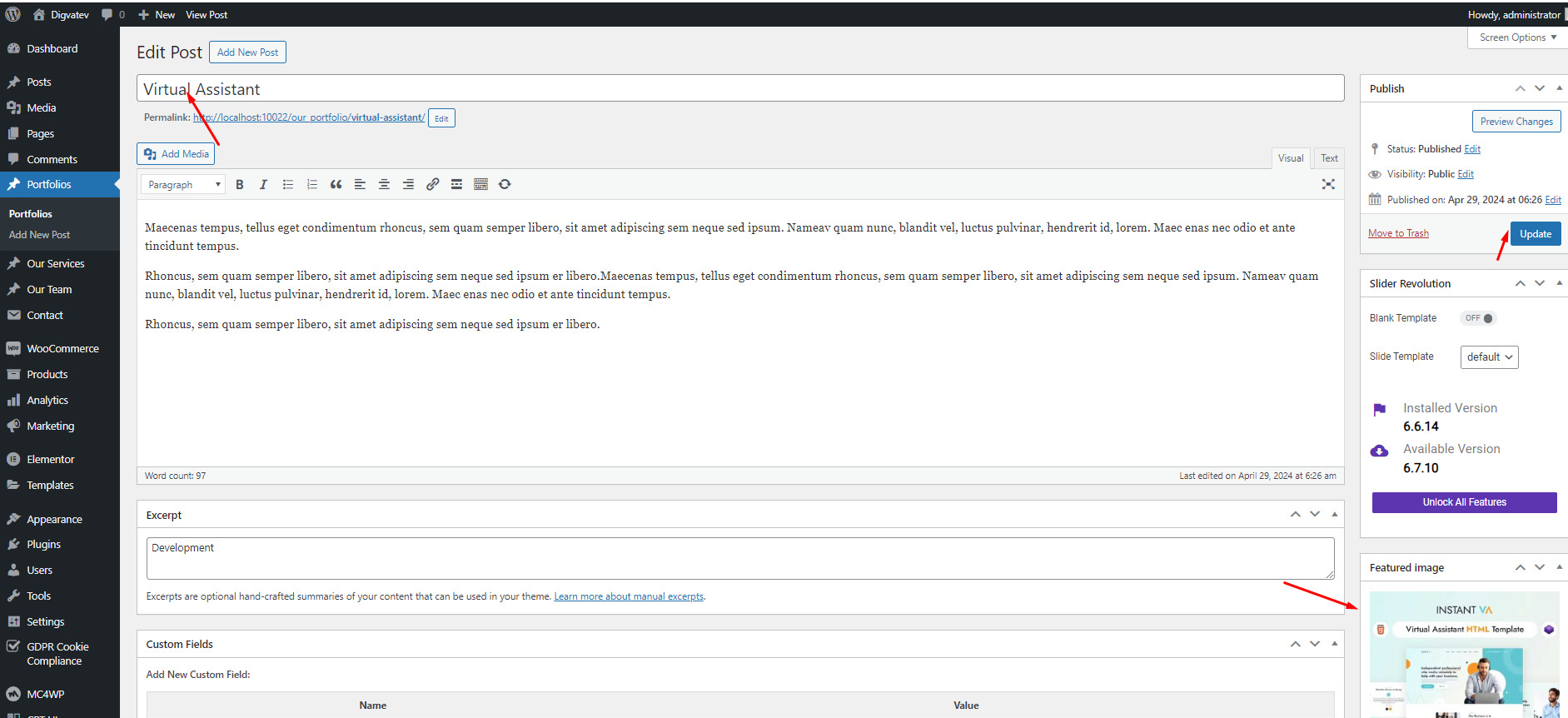
Task: Open the WordPress logo menu
Action: click(x=13, y=14)
